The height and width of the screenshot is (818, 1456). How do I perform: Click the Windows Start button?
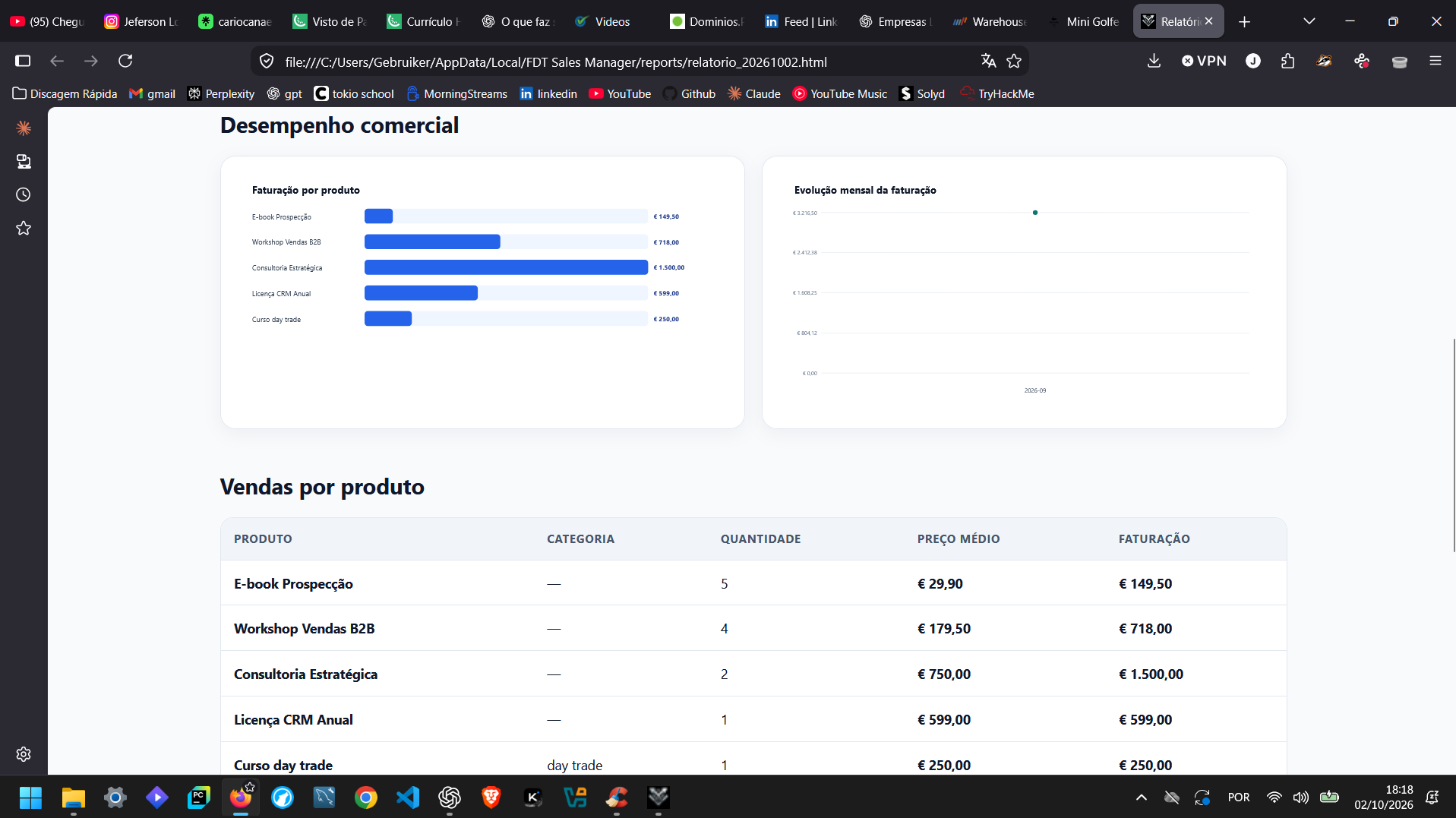tap(30, 797)
